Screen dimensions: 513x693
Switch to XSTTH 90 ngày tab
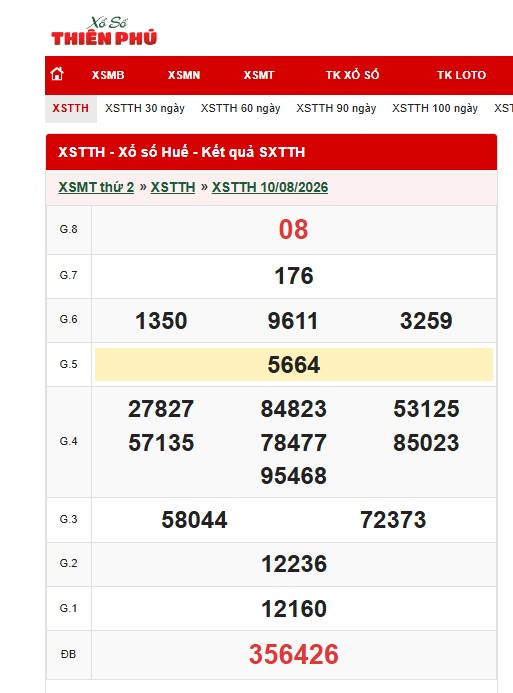[x=336, y=108]
